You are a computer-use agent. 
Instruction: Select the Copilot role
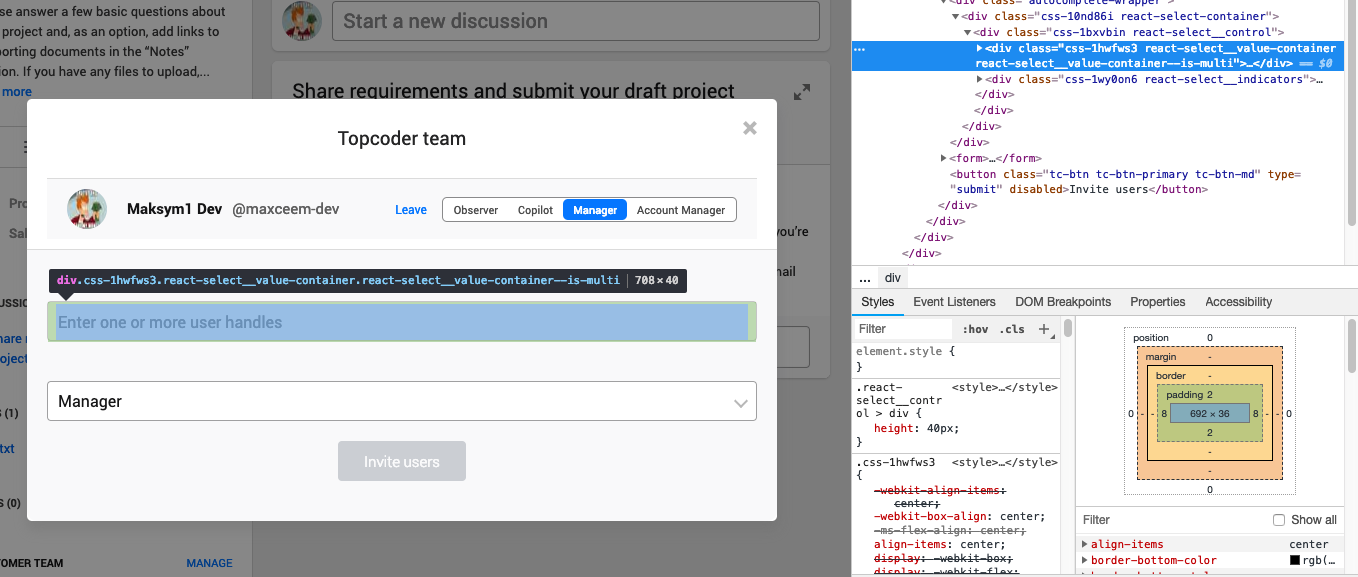(535, 210)
